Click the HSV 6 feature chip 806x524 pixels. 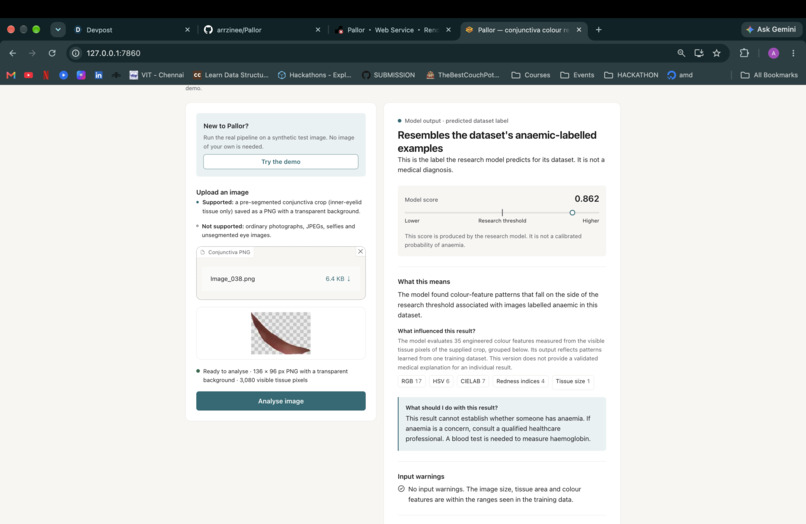pyautogui.click(x=441, y=381)
